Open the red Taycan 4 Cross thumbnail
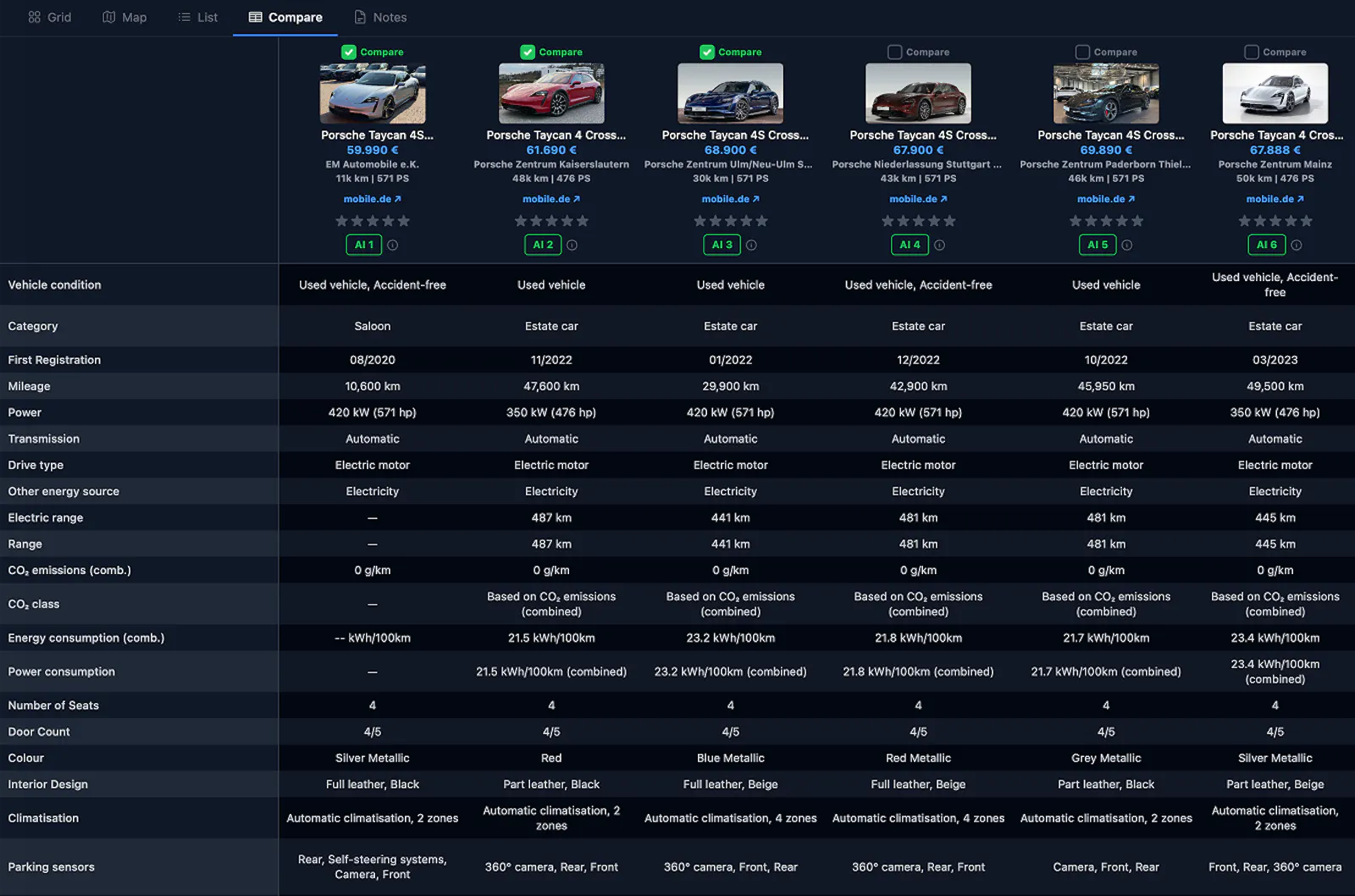This screenshot has height=896, width=1355. point(551,93)
